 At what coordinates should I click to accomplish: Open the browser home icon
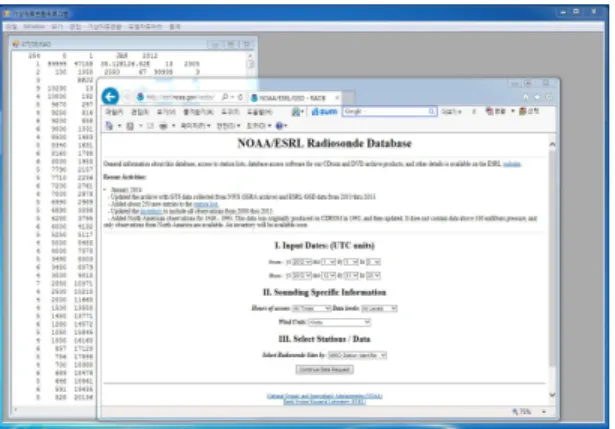click(526, 97)
